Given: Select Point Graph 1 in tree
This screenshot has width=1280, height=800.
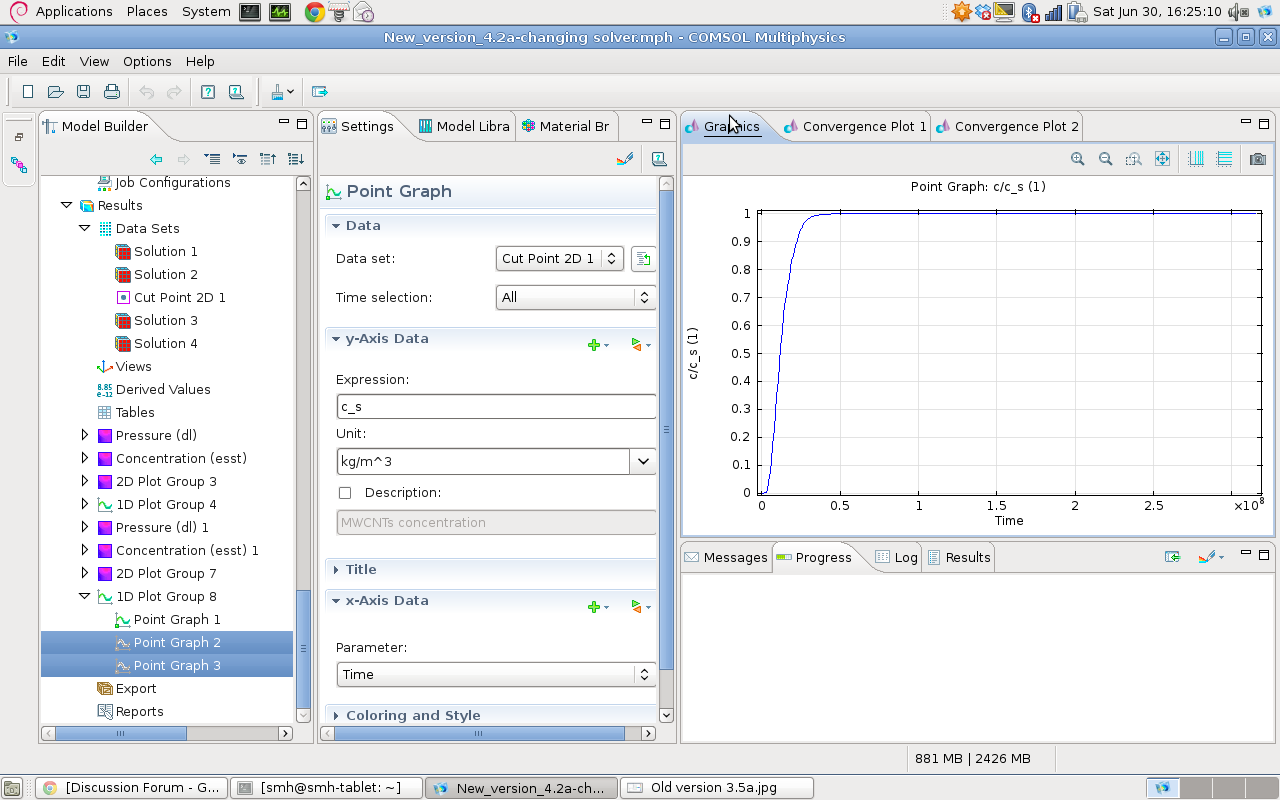Looking at the screenshot, I should [x=177, y=620].
